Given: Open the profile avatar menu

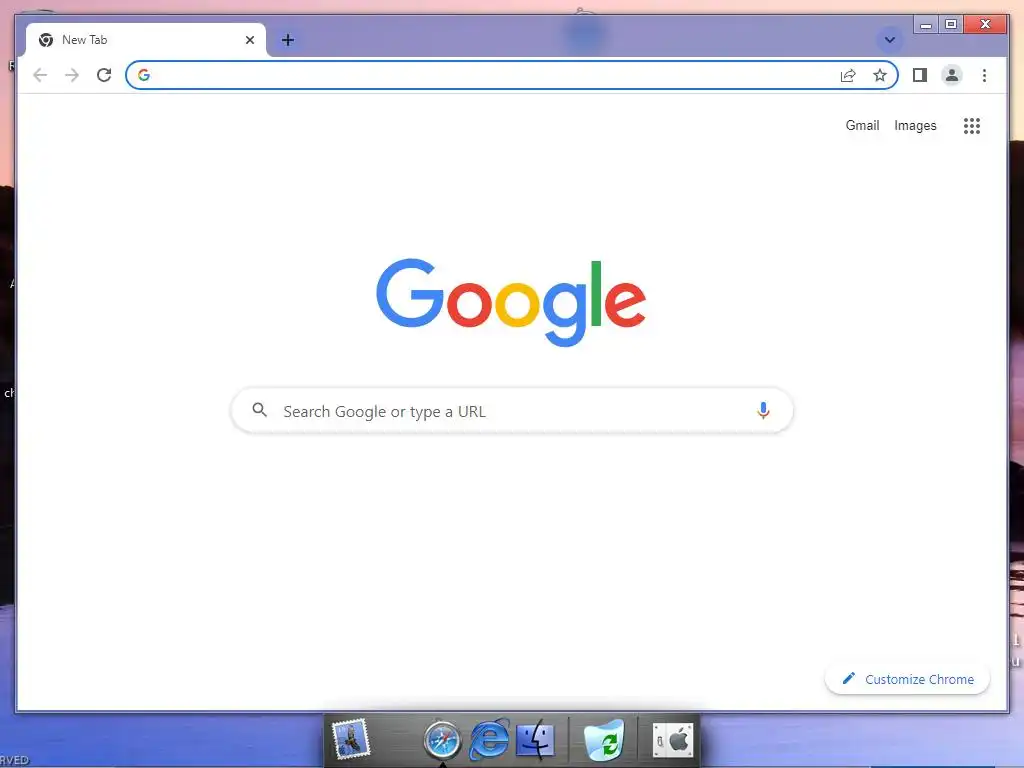Looking at the screenshot, I should point(952,75).
